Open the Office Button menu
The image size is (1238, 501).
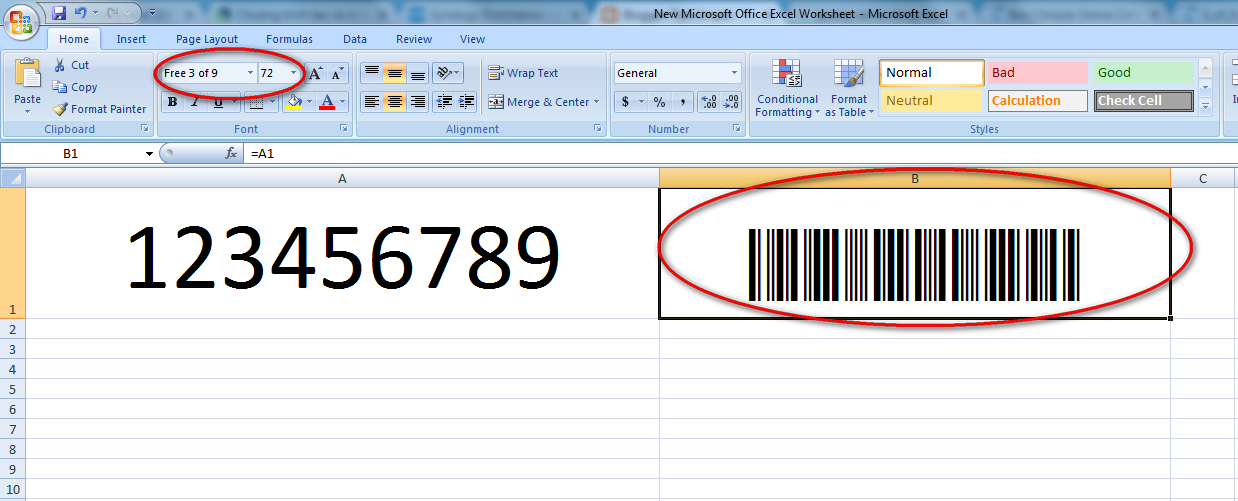pyautogui.click(x=23, y=21)
